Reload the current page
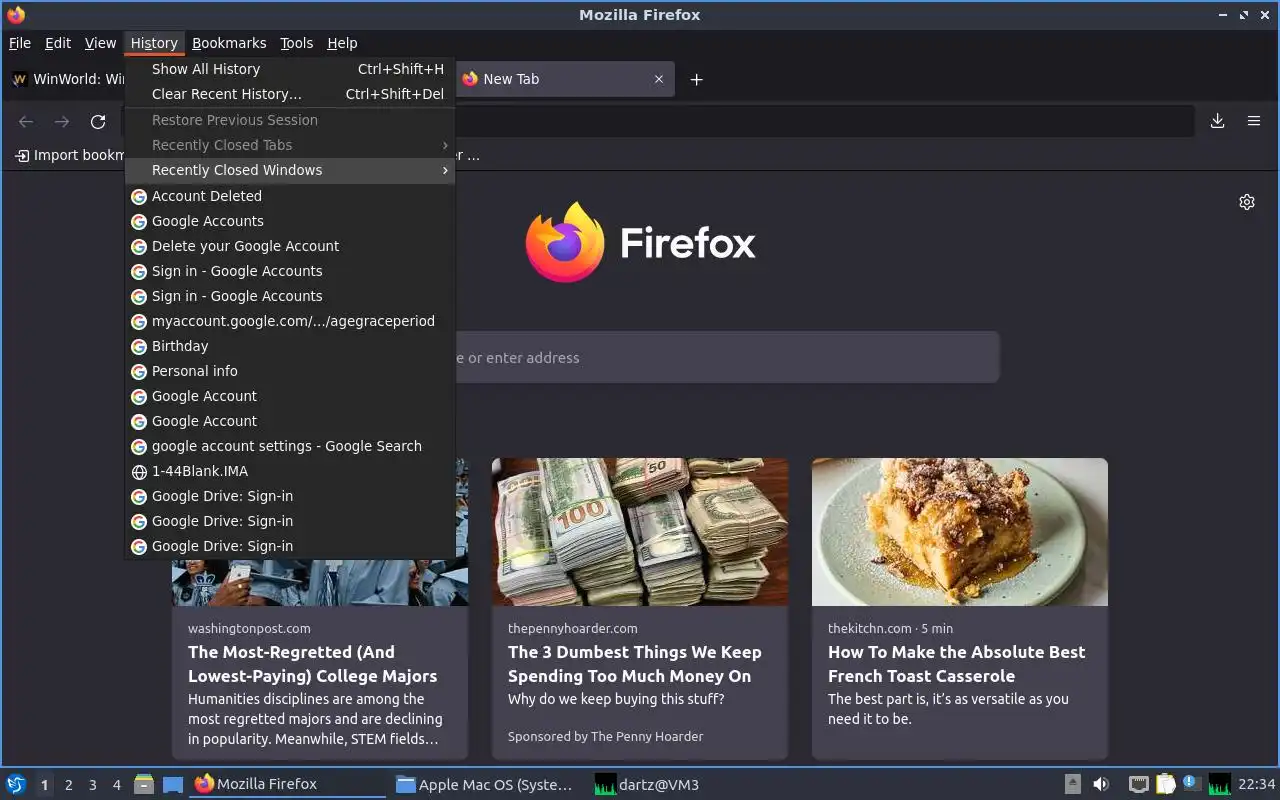Screen dimensions: 1280x800 [98, 121]
